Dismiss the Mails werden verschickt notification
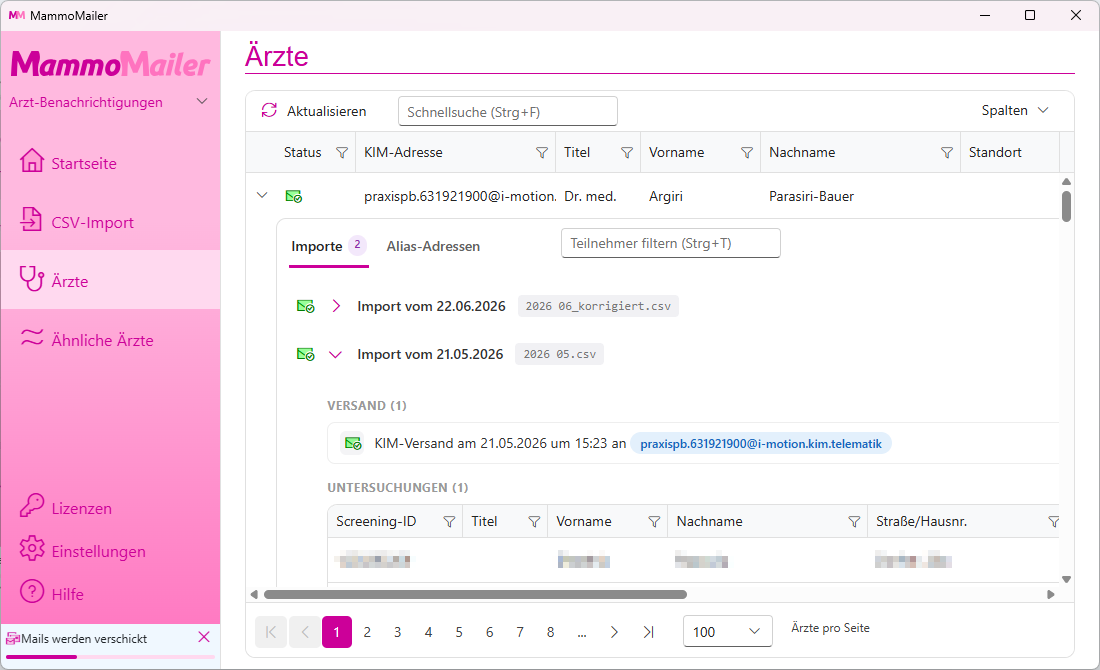Viewport: 1100px width, 670px height. click(204, 637)
